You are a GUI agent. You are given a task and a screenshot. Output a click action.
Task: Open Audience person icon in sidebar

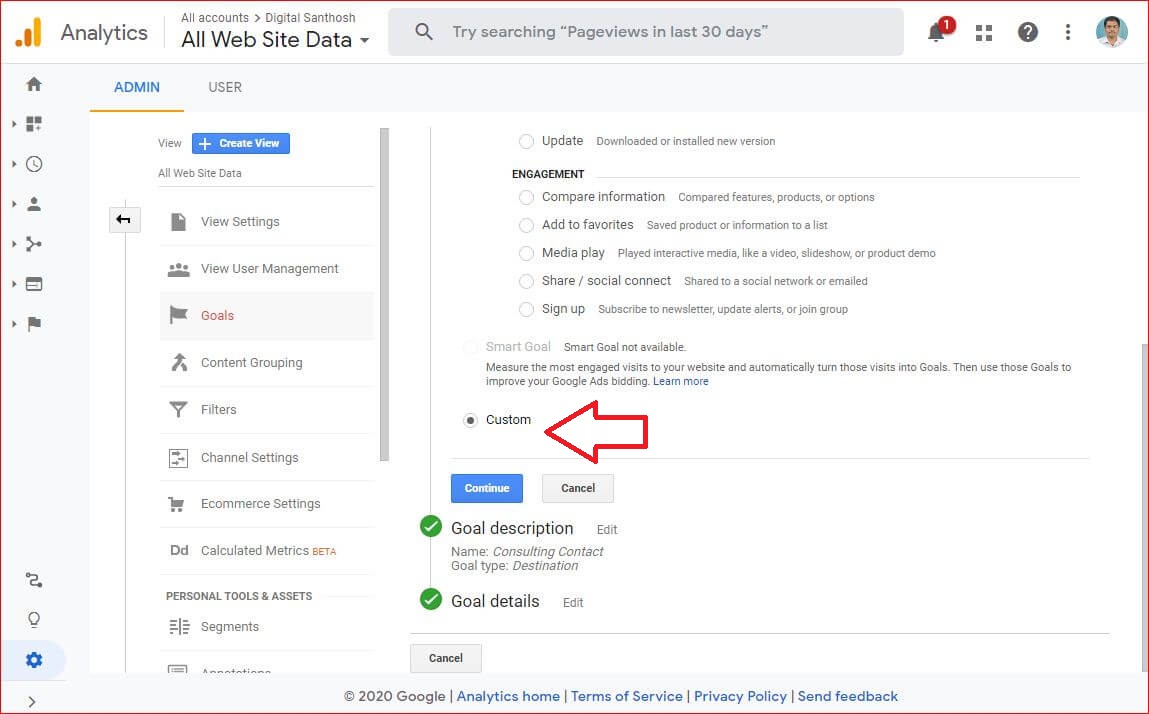tap(34, 204)
